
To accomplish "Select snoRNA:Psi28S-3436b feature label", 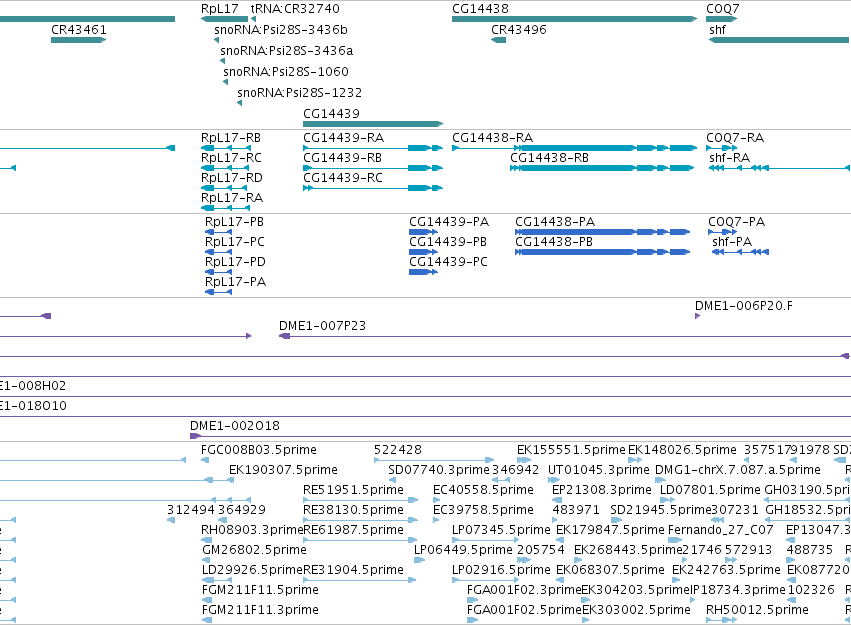I will click(x=281, y=30).
